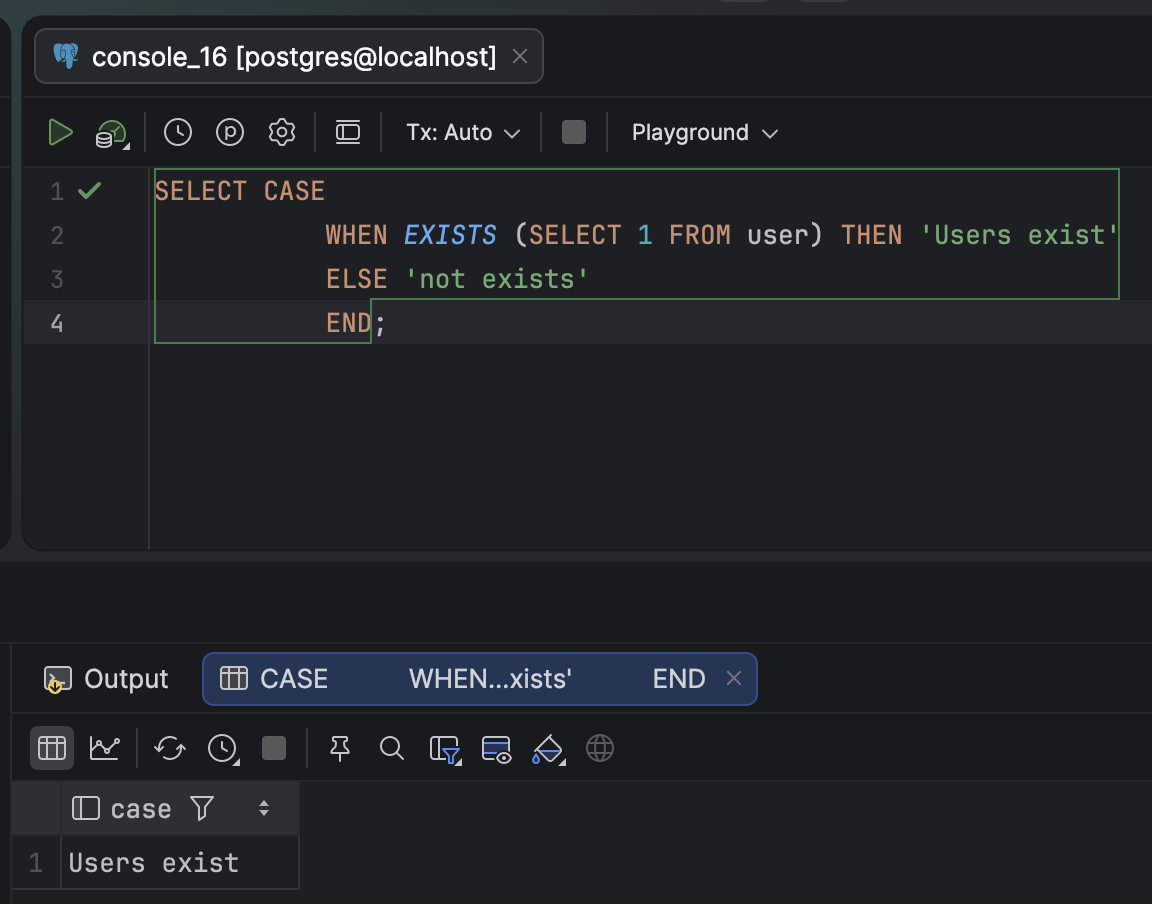The width and height of the screenshot is (1152, 904).
Task: Pin the result tab with pin icon
Action: (x=339, y=748)
